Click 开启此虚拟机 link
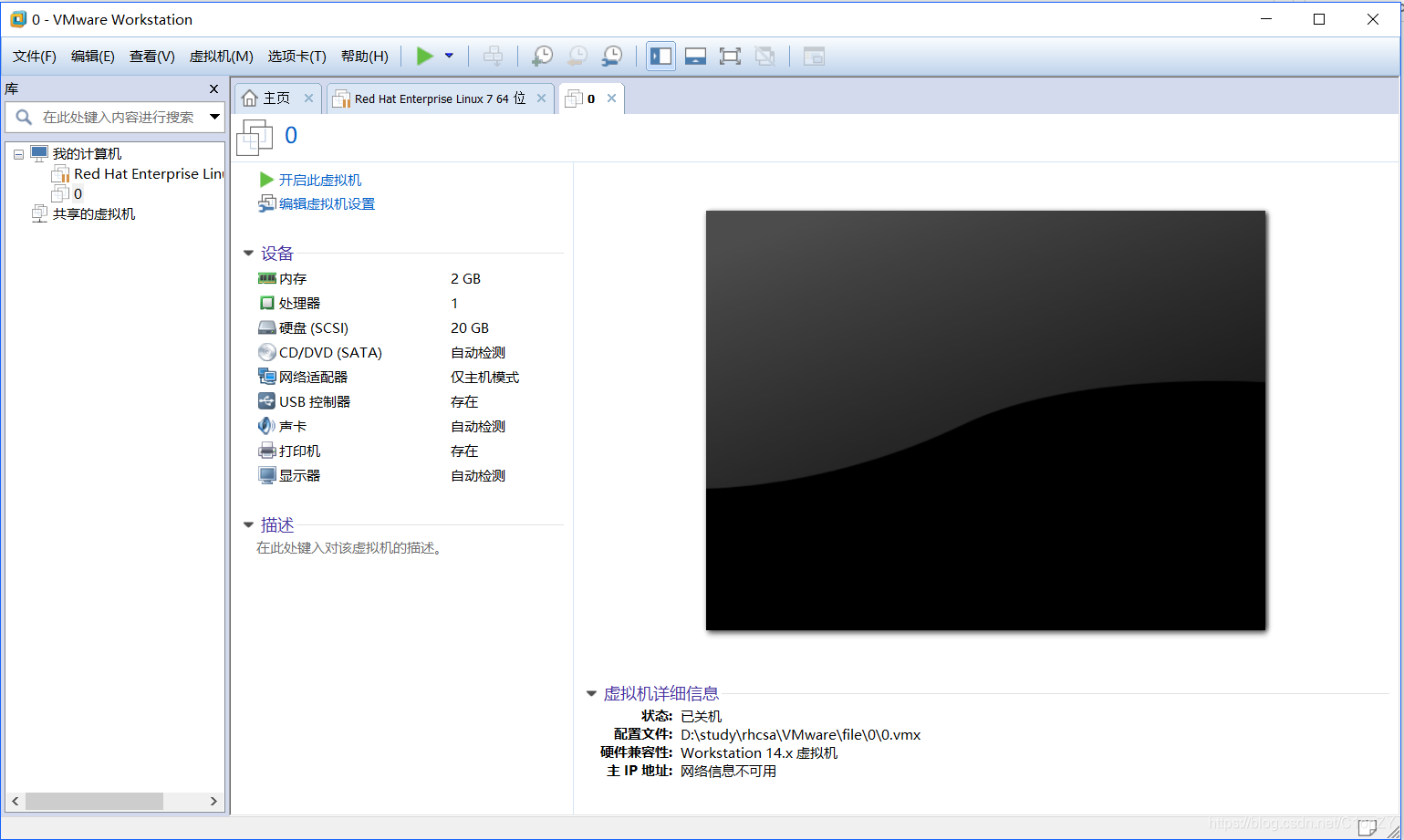Screen dimensions: 1404x840 point(318,180)
